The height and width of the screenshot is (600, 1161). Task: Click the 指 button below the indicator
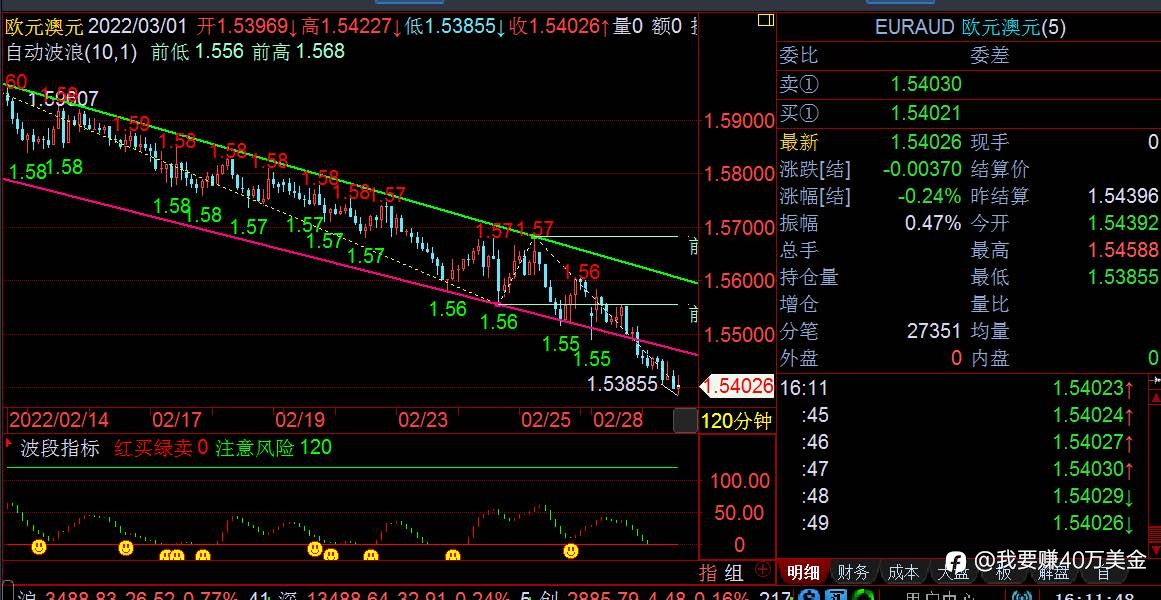710,572
